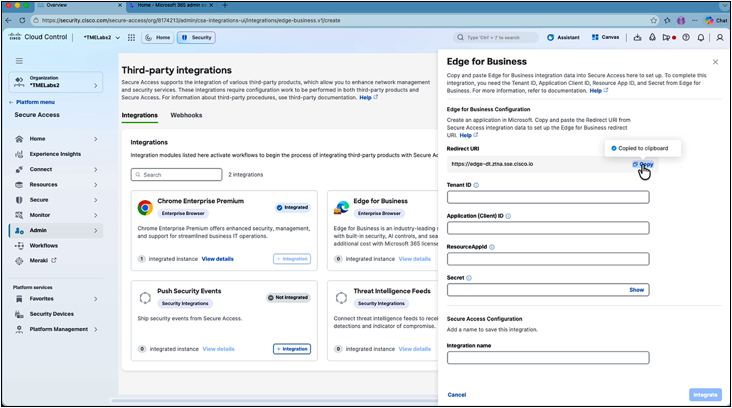Image resolution: width=732 pixels, height=408 pixels.
Task: Go to Home header tab
Action: 157,37
